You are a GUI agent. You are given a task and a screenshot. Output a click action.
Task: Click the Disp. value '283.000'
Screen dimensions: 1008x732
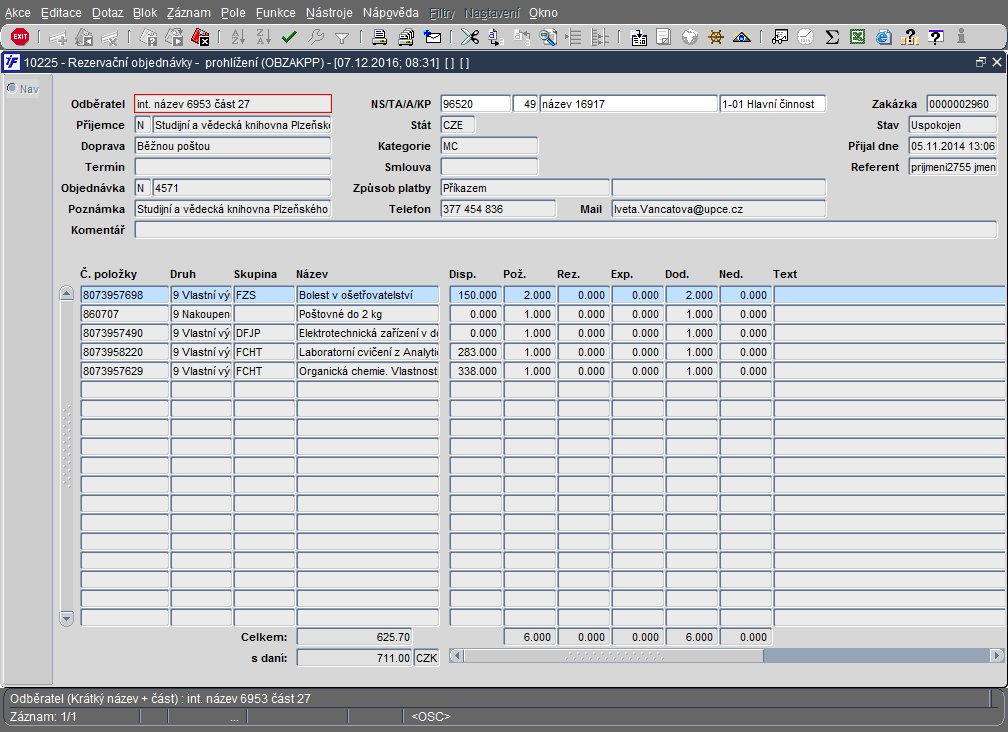click(x=476, y=352)
